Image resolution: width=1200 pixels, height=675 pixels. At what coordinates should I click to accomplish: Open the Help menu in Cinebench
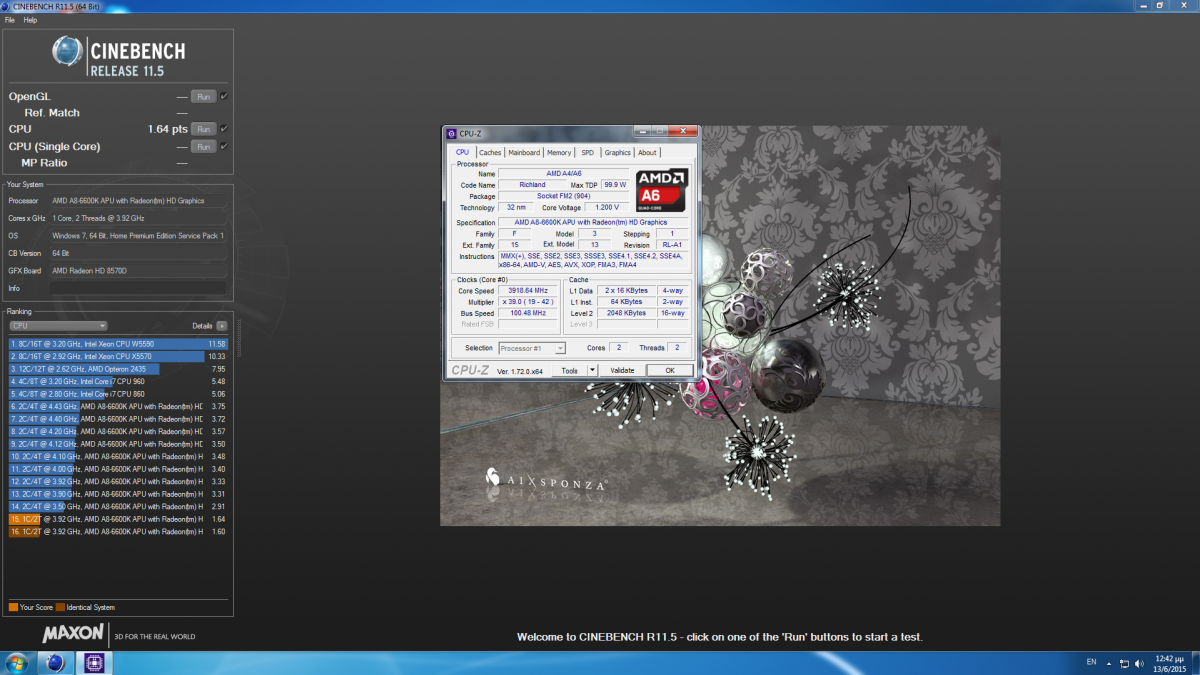click(30, 20)
